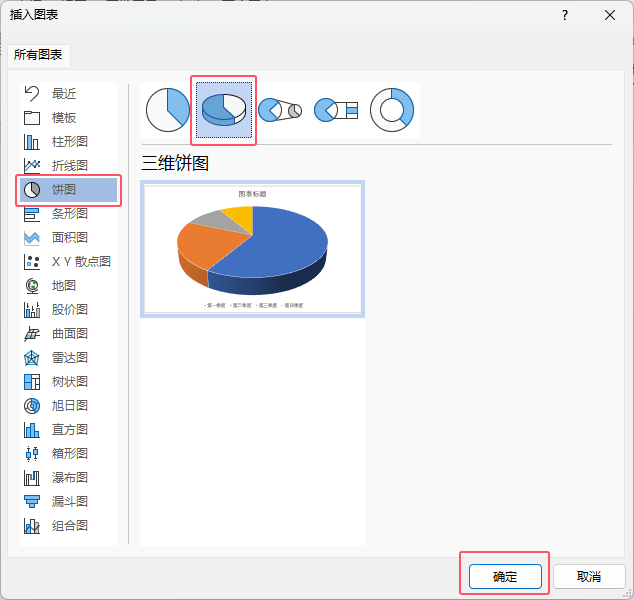This screenshot has height=600, width=634.
Task: Select 旭日图 sunburst chart category
Action: click(68, 406)
